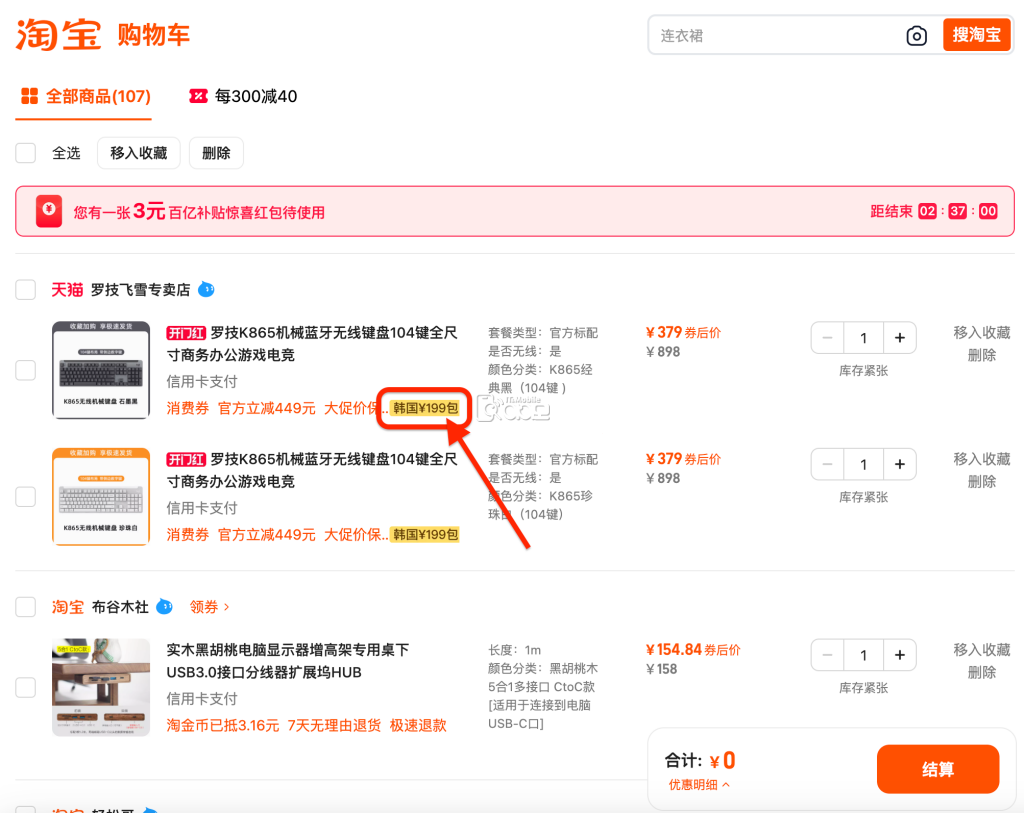Click quantity field of walnut monitor stand
Screen dimensions: 1024x813
coord(863,655)
